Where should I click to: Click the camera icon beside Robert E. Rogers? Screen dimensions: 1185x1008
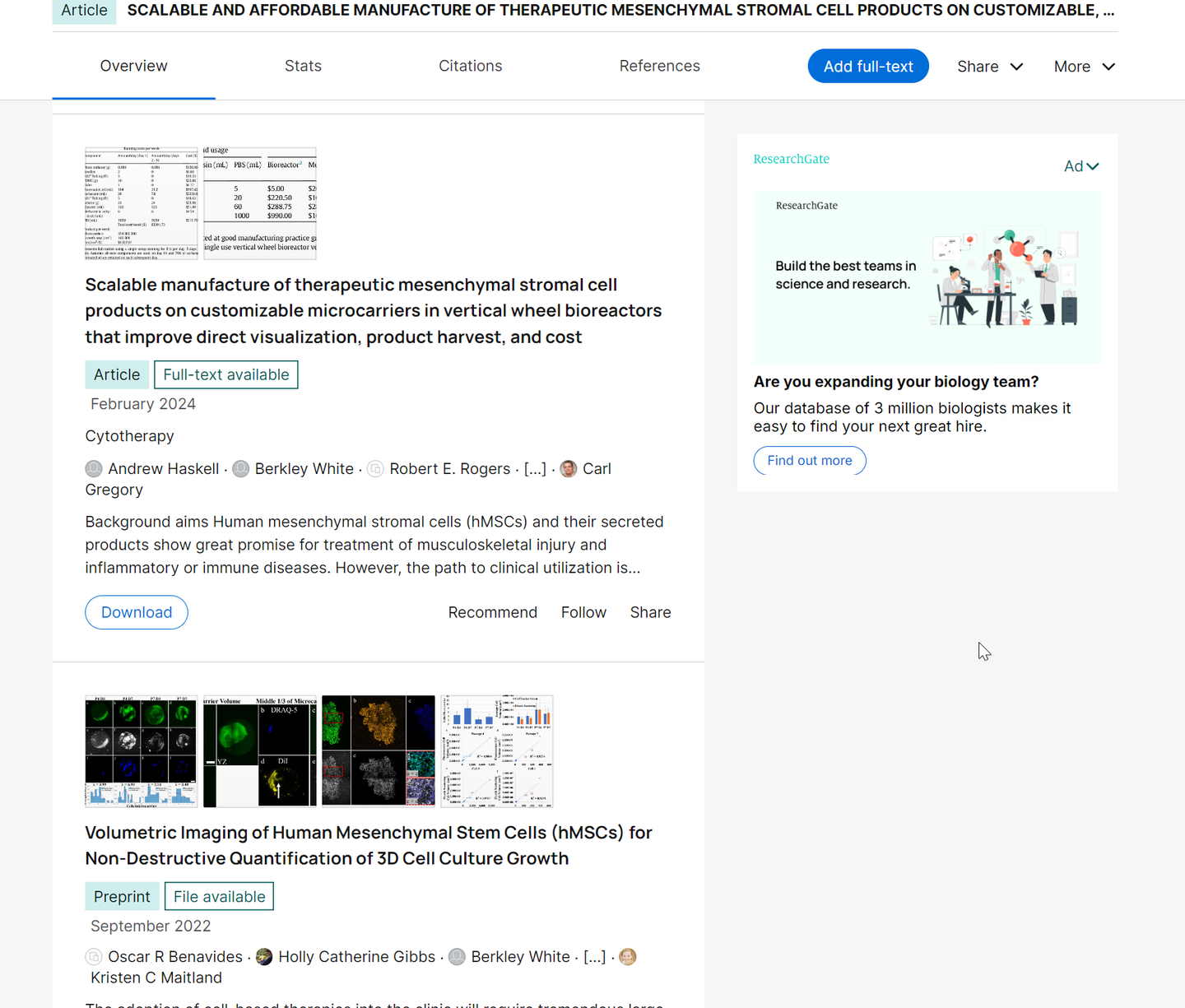point(375,468)
